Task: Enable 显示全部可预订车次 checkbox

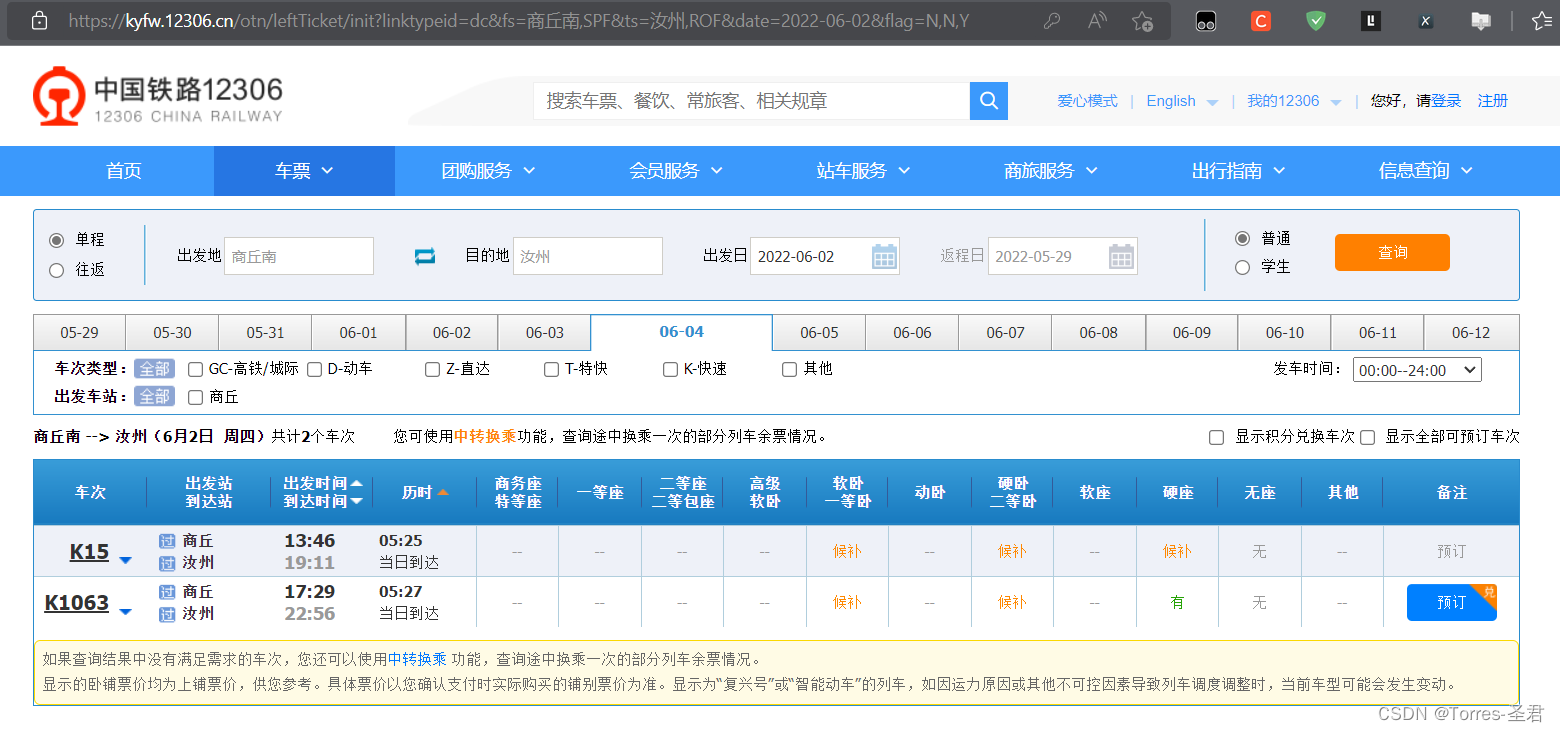Action: (x=1367, y=437)
